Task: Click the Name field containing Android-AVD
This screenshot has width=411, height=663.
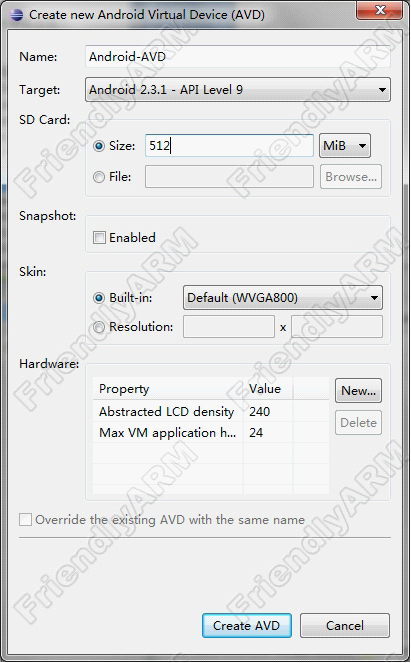Action: tap(238, 57)
